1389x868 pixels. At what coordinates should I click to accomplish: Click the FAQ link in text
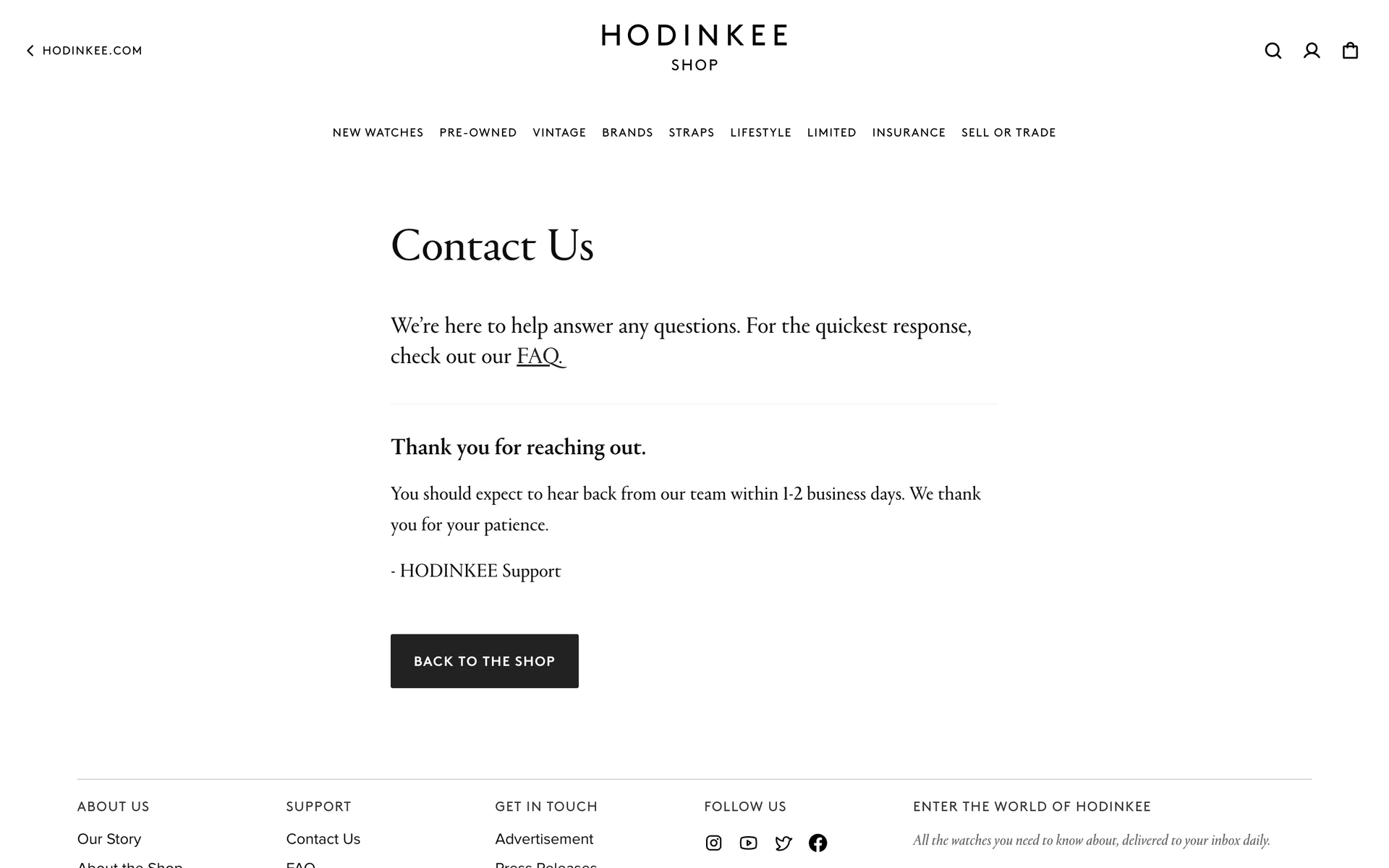click(539, 357)
